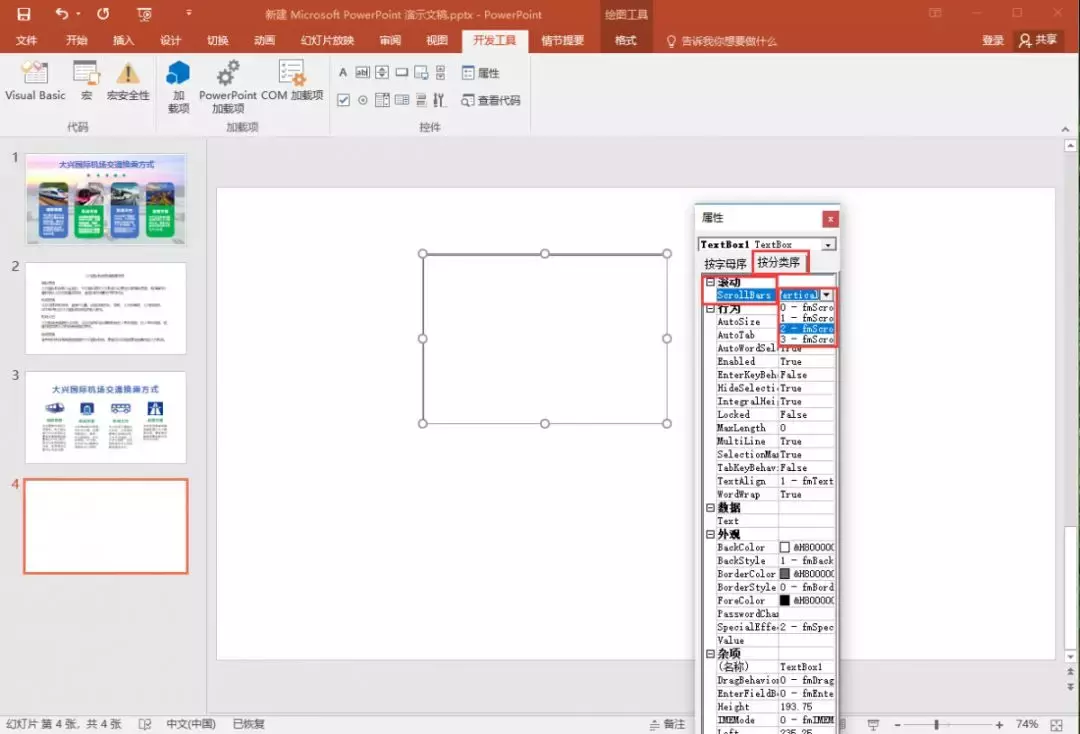Click the 属性 properties ribbon button
The image size is (1080, 734).
pos(481,73)
